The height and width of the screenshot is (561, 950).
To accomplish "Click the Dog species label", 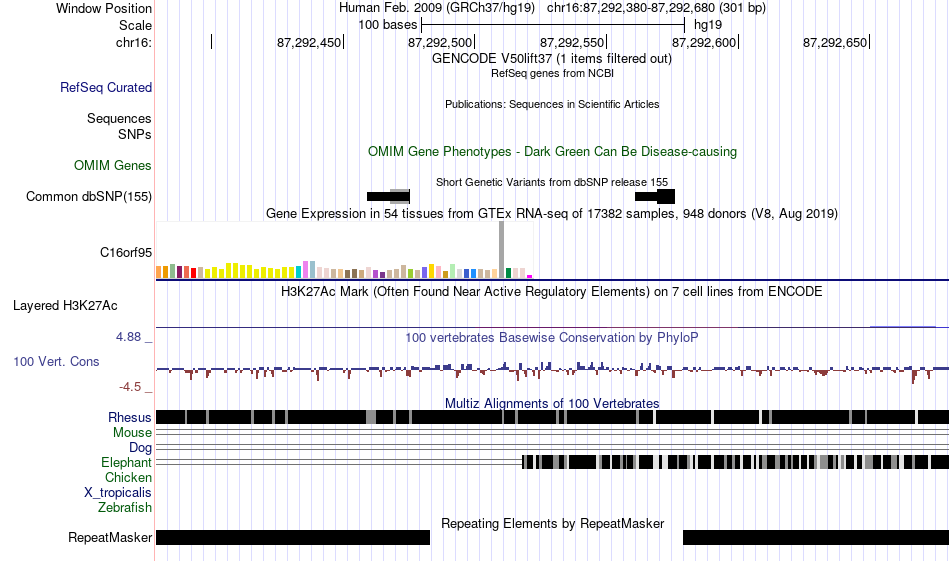I will [x=141, y=448].
